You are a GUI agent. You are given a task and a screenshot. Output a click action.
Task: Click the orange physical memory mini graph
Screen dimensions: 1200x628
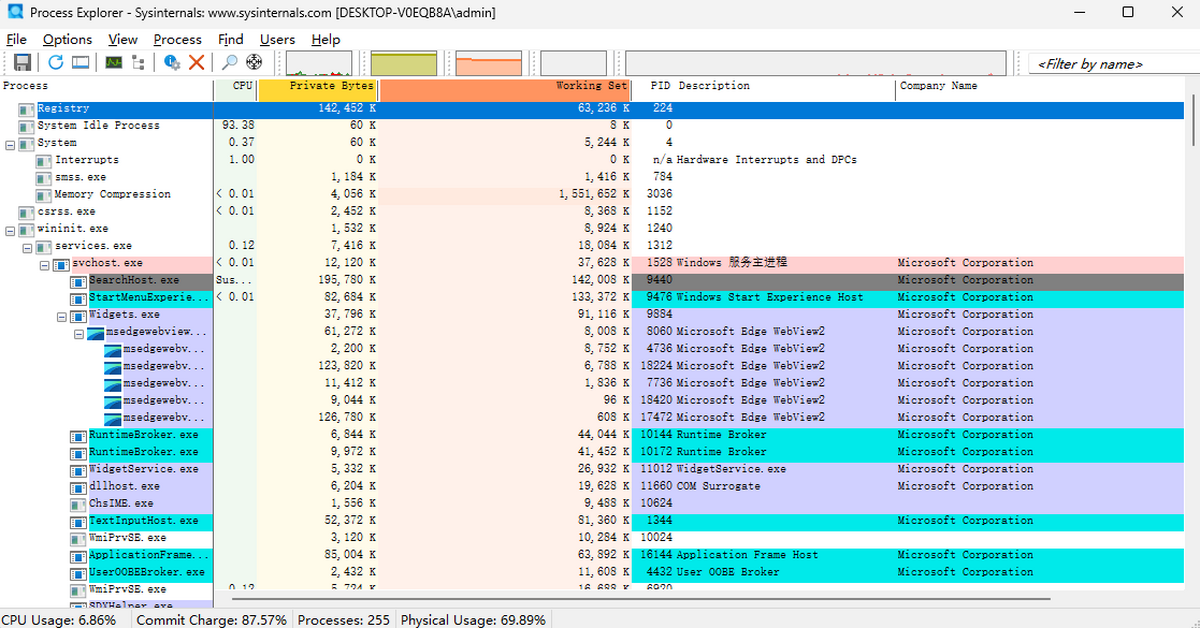pyautogui.click(x=489, y=64)
